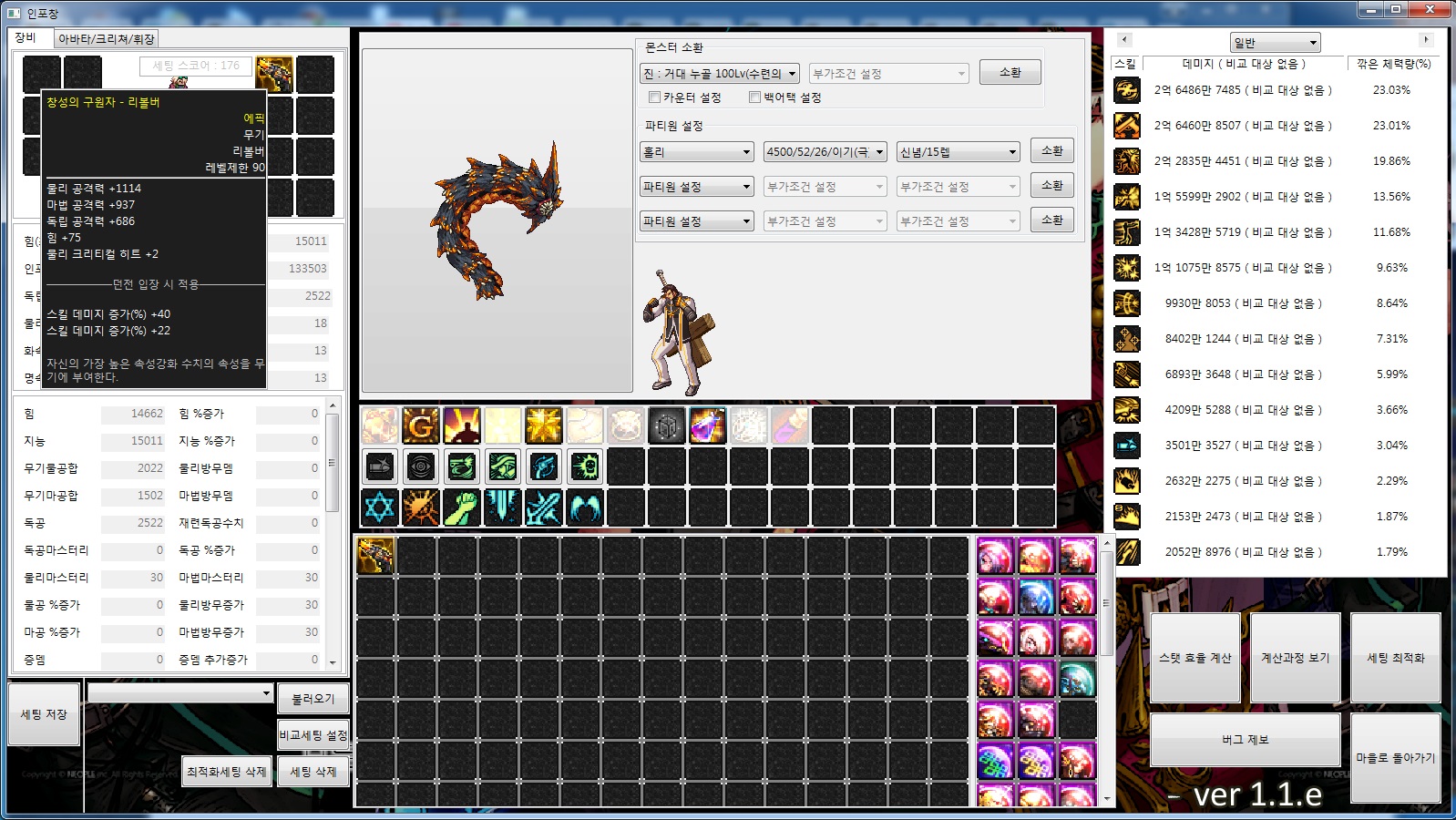The width and height of the screenshot is (1456, 820).
Task: Open the 일반 mode dropdown
Action: point(1275,43)
